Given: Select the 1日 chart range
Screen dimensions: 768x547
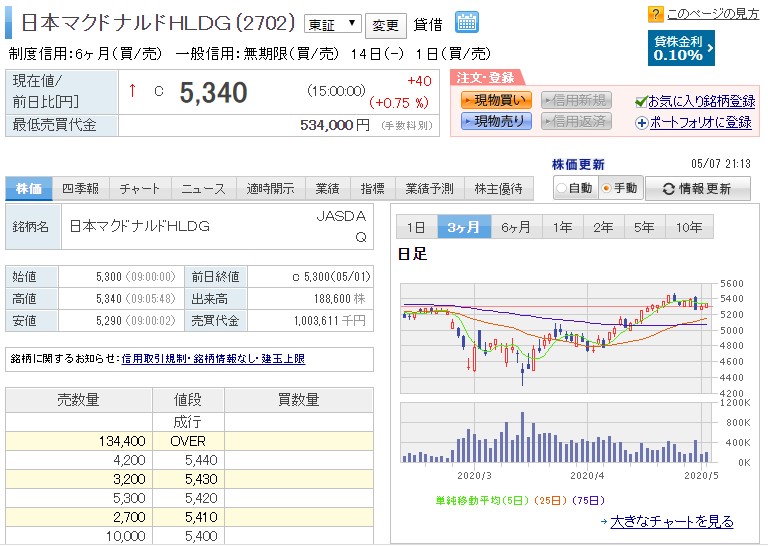Looking at the screenshot, I should click(x=416, y=227).
